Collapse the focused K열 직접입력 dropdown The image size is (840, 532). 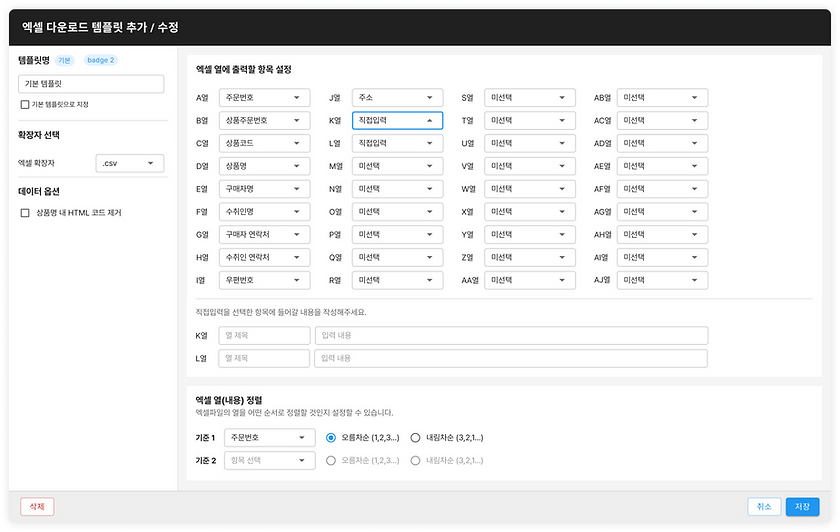[x=398, y=121]
